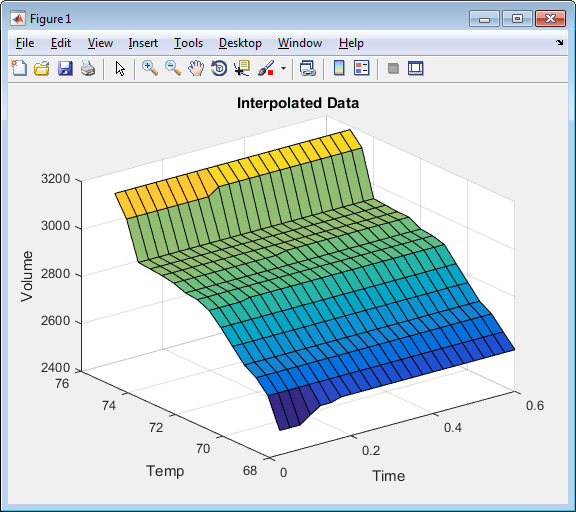Viewport: 576px width, 512px height.
Task: Open the File menu
Action: tap(25, 43)
